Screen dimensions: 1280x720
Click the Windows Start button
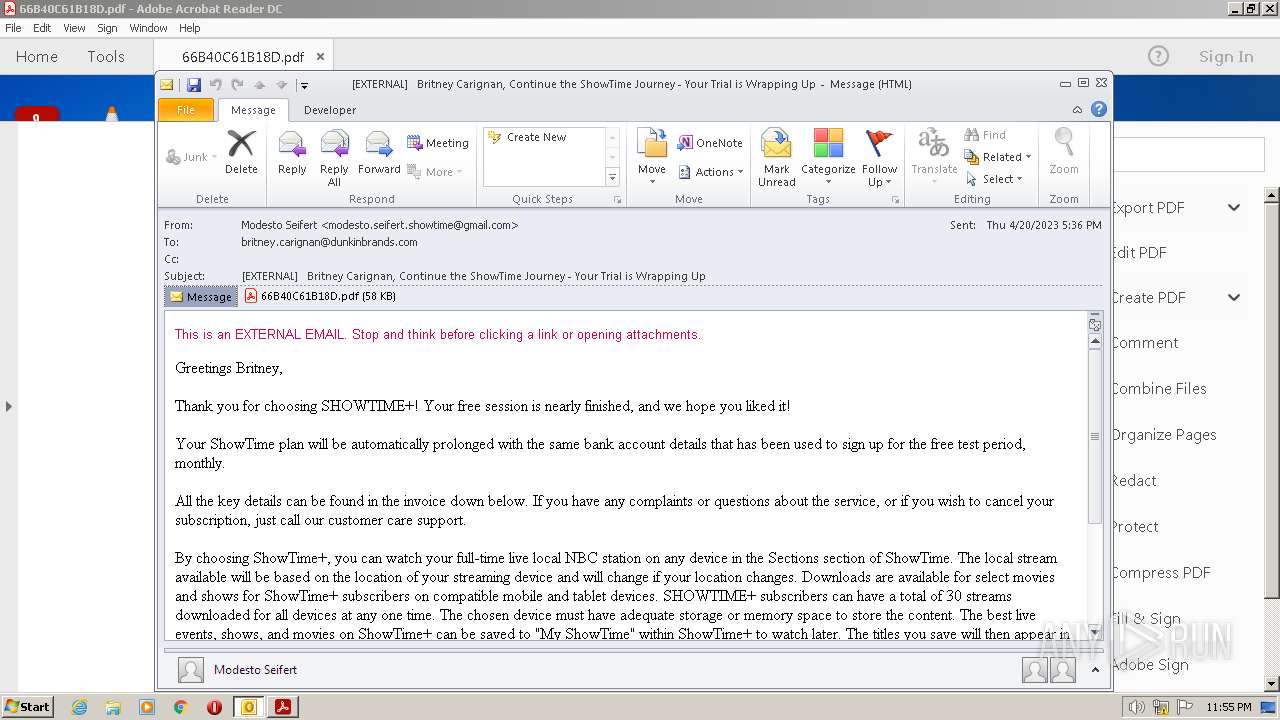(28, 706)
